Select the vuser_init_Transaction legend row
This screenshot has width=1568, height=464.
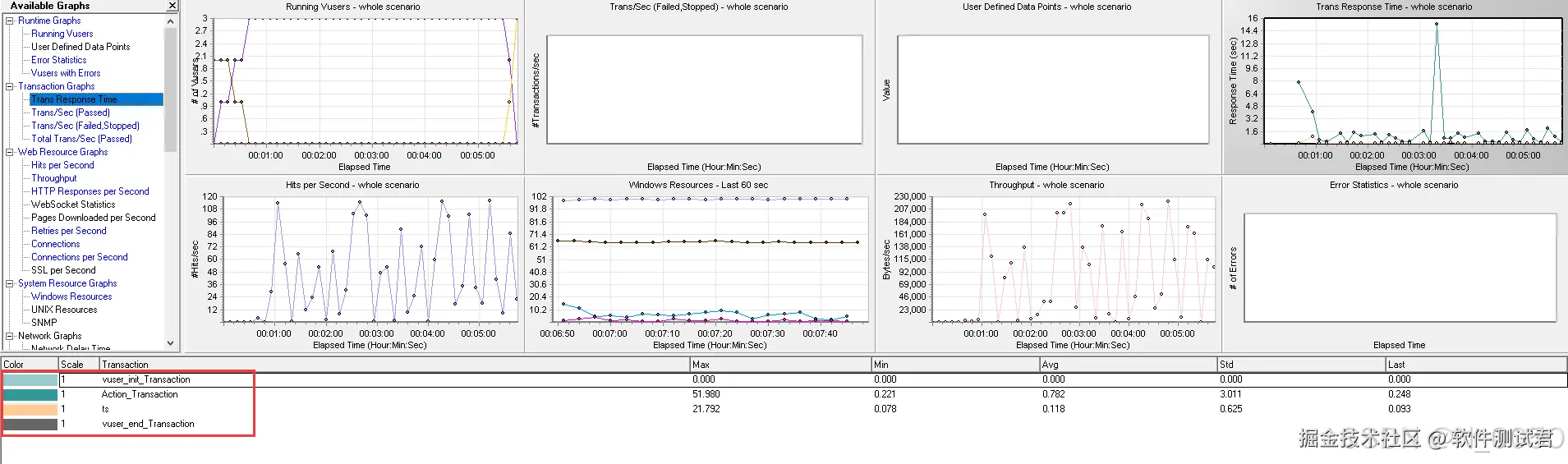[784, 379]
